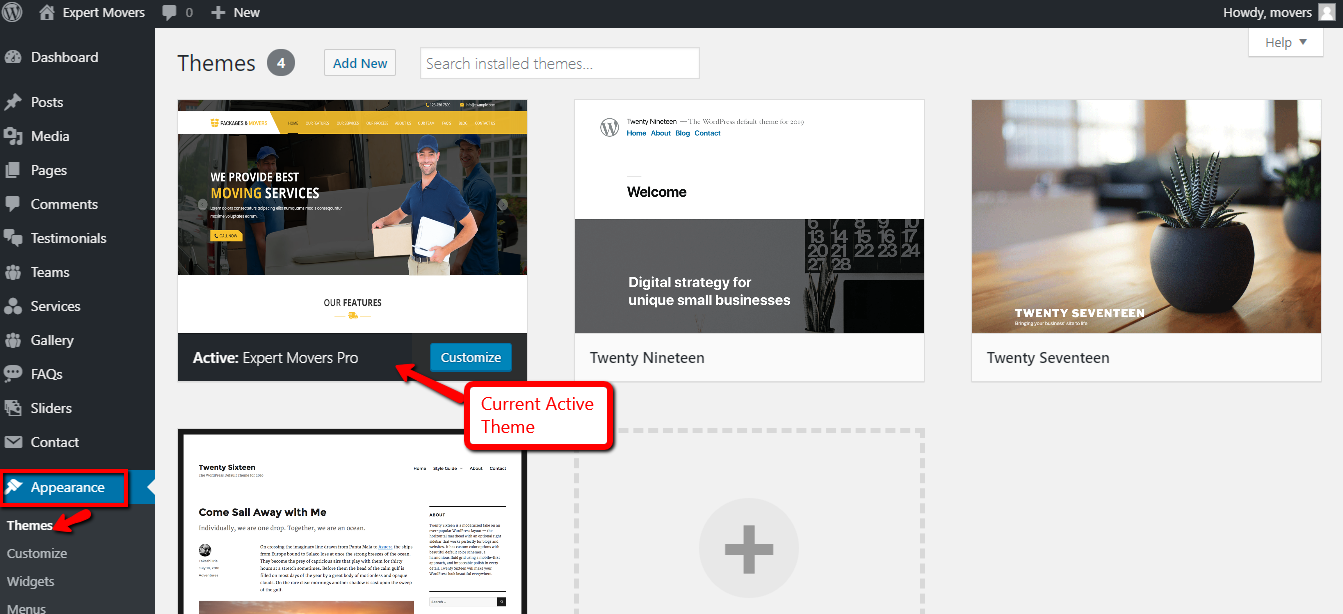Viewport: 1343px width, 614px height.
Task: Click the Twenty Nineteen theme name
Action: click(647, 358)
